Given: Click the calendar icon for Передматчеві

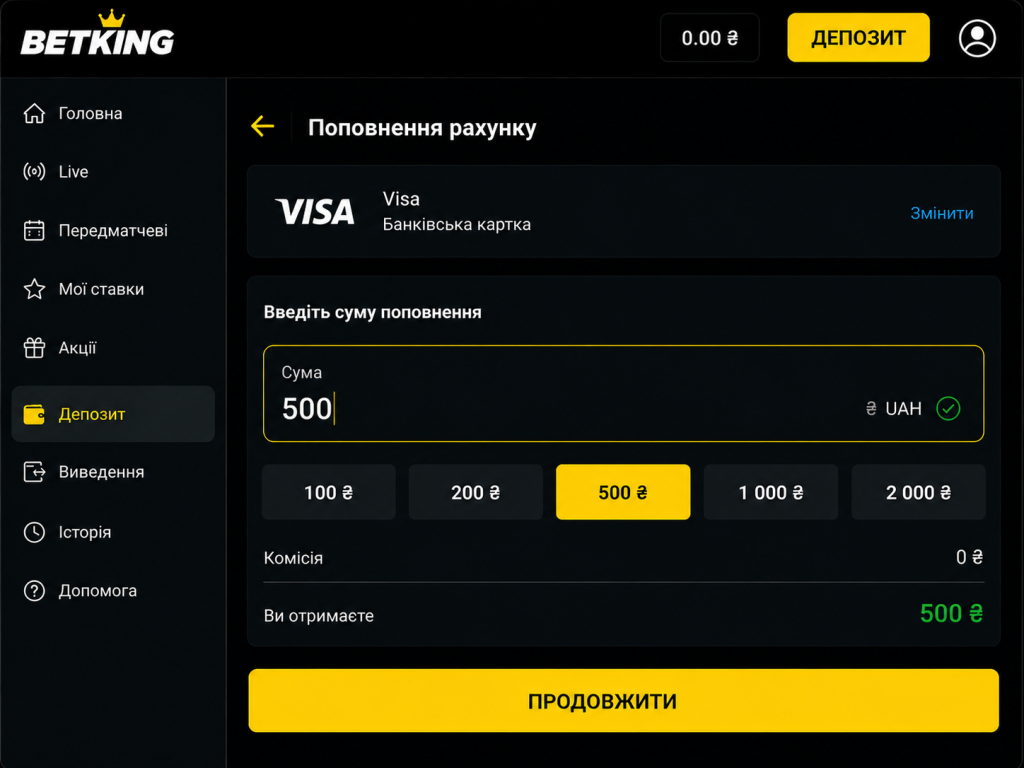Looking at the screenshot, I should coord(34,230).
